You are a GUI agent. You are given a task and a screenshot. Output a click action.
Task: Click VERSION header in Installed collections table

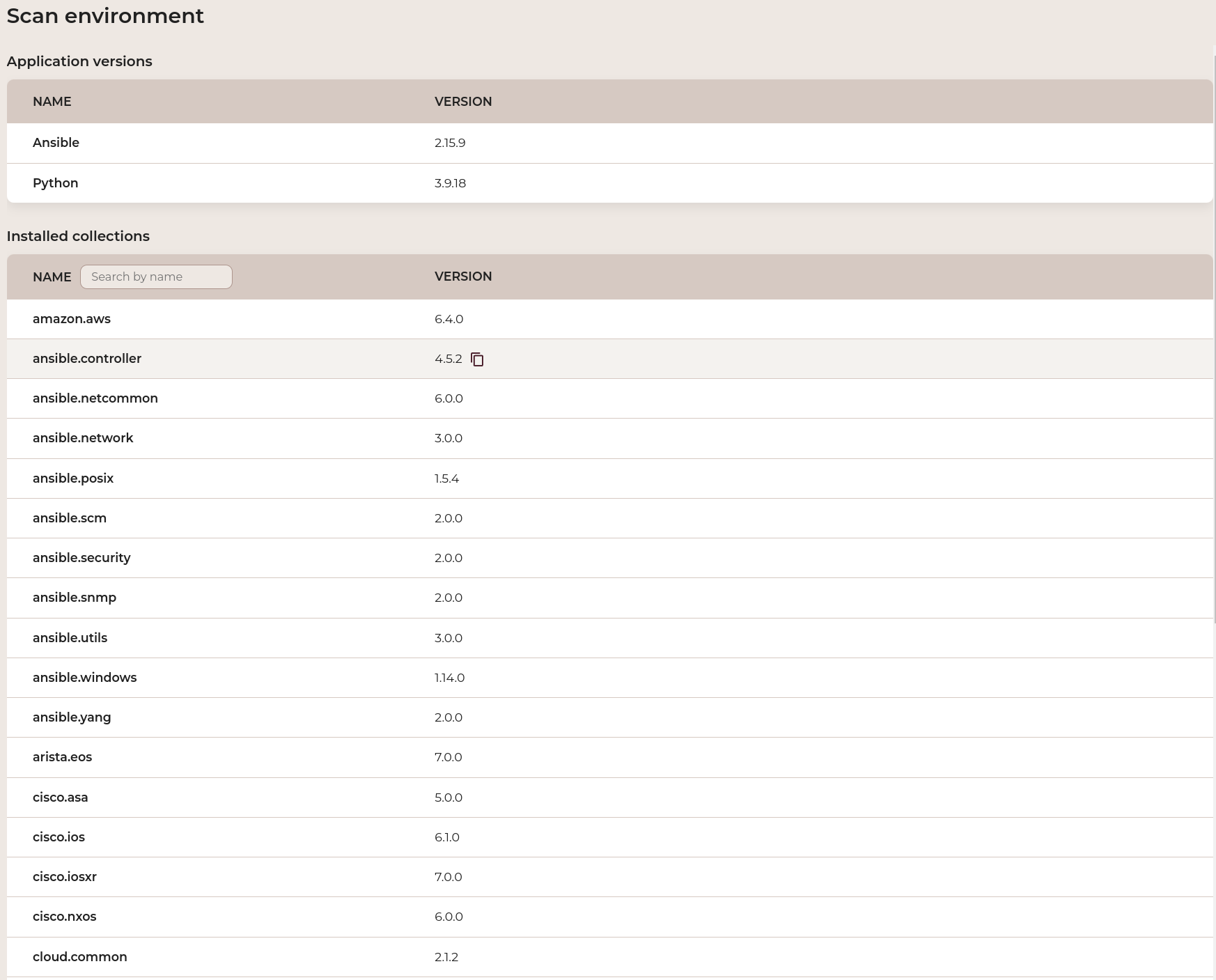[x=463, y=277]
